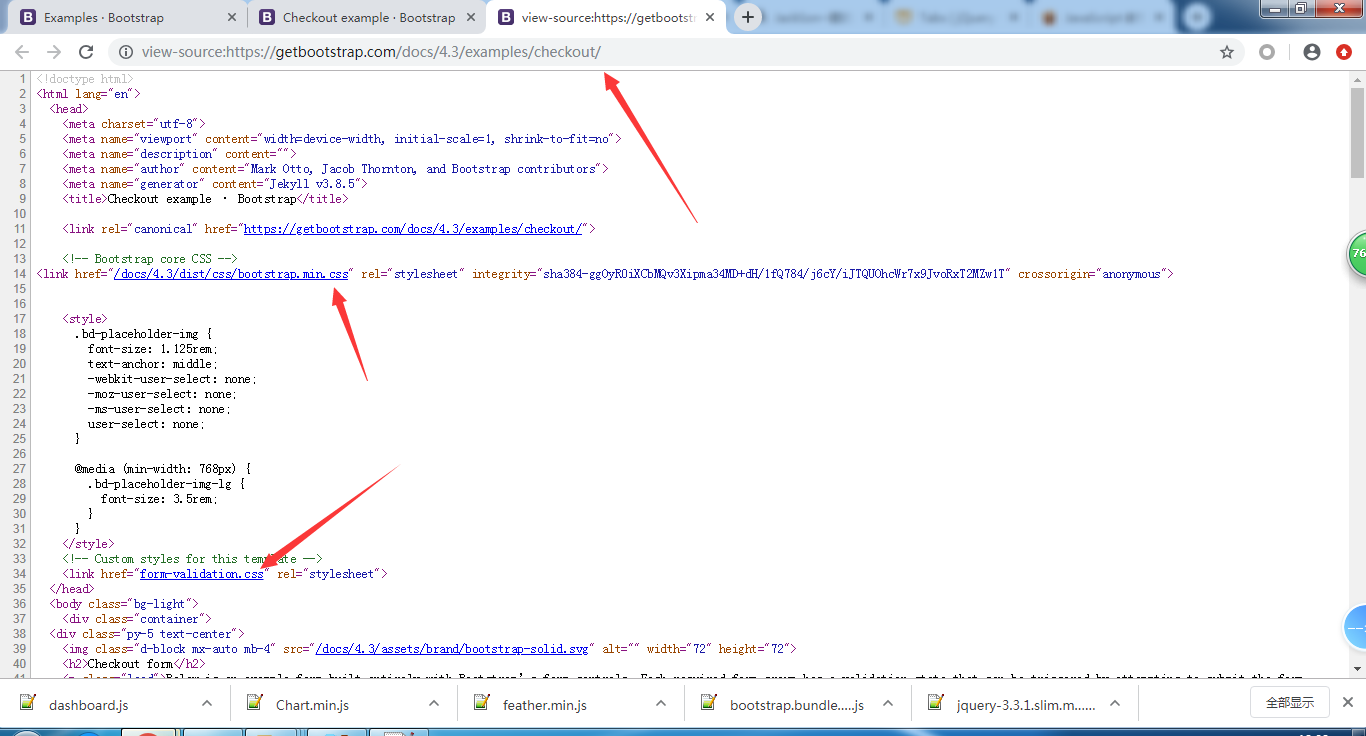Image resolution: width=1366 pixels, height=736 pixels.
Task: Click the meta author line text
Action: pos(335,169)
